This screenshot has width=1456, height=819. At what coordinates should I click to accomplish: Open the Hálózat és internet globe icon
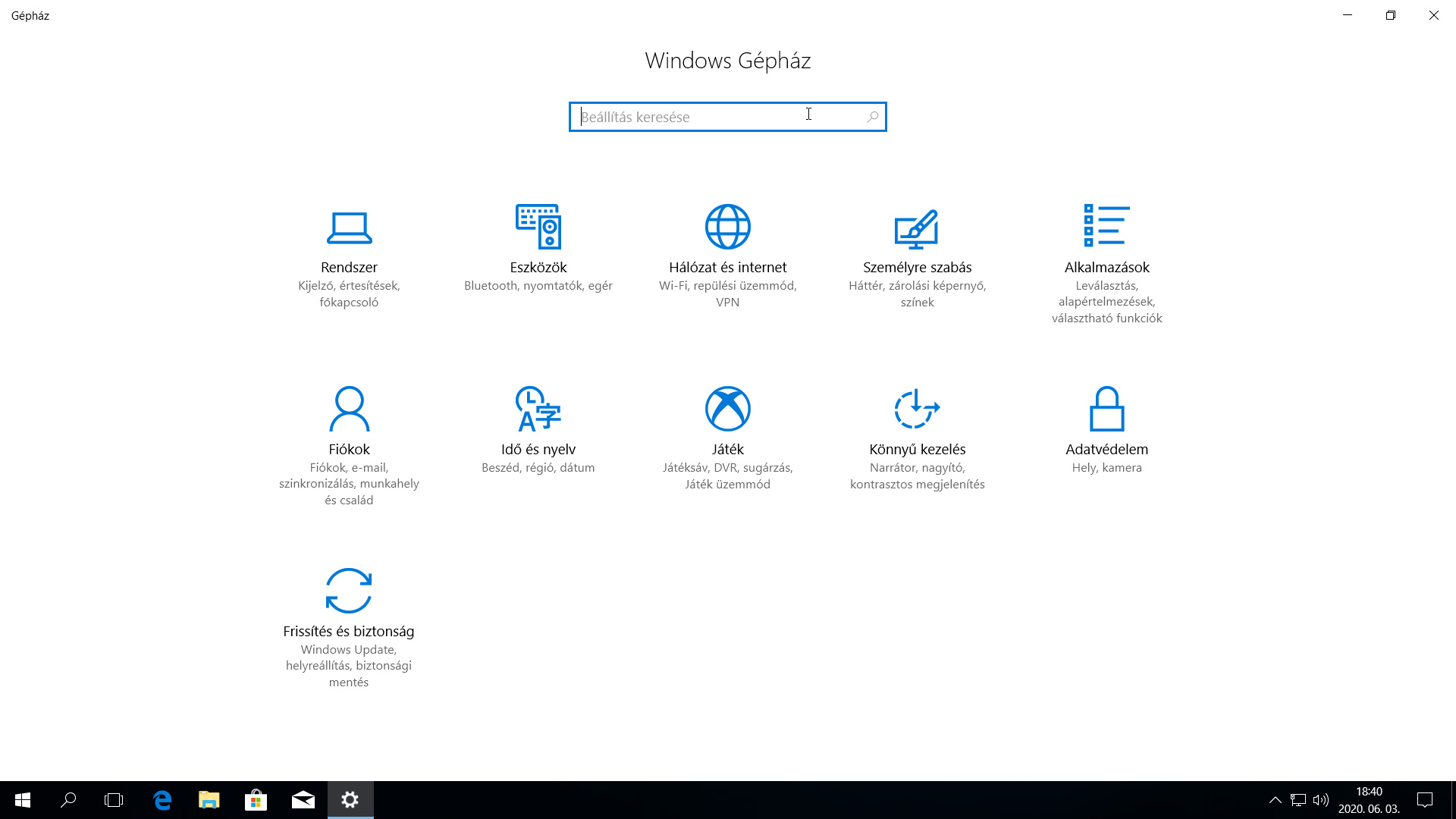point(728,226)
